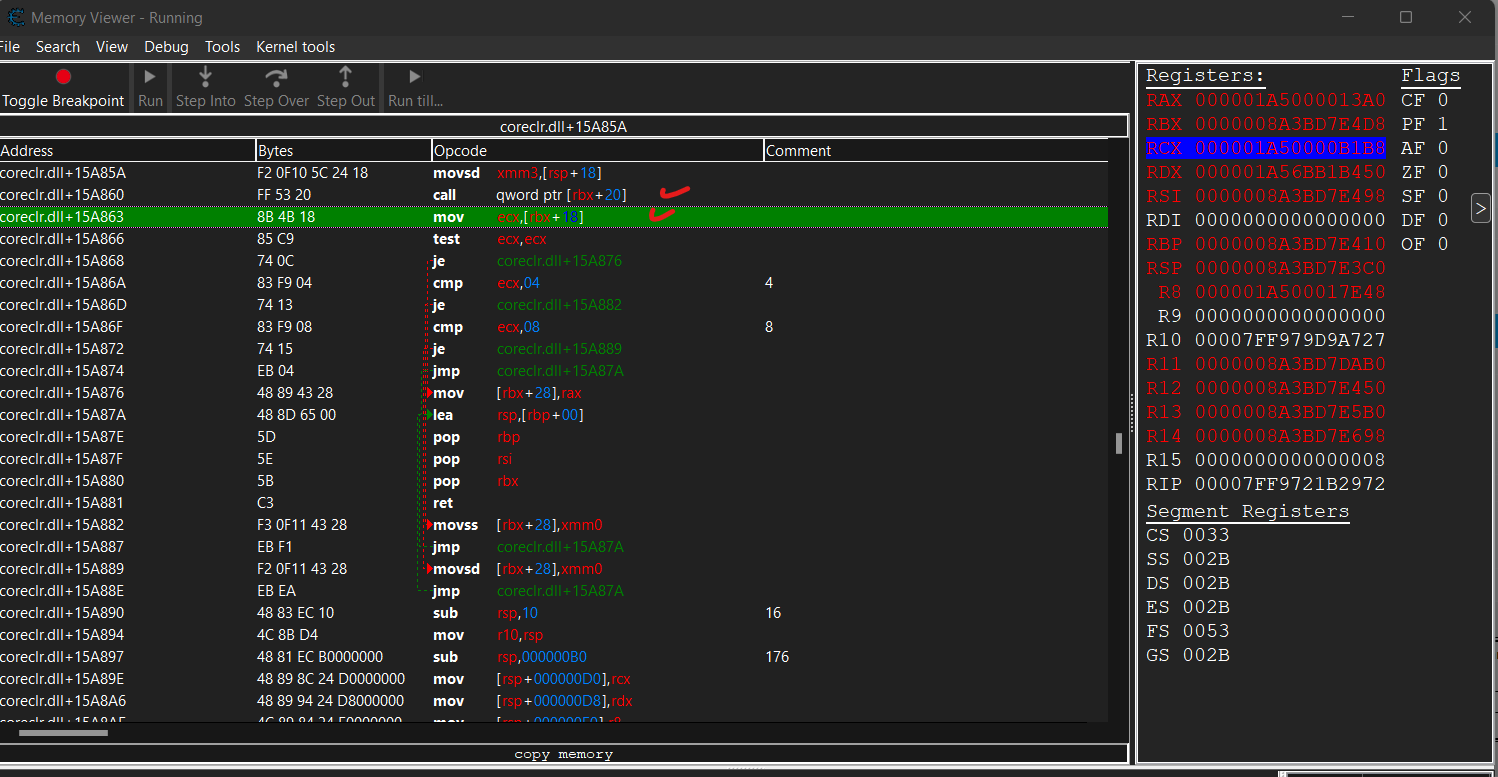Click the Step Over toolbar button

pyautogui.click(x=276, y=88)
